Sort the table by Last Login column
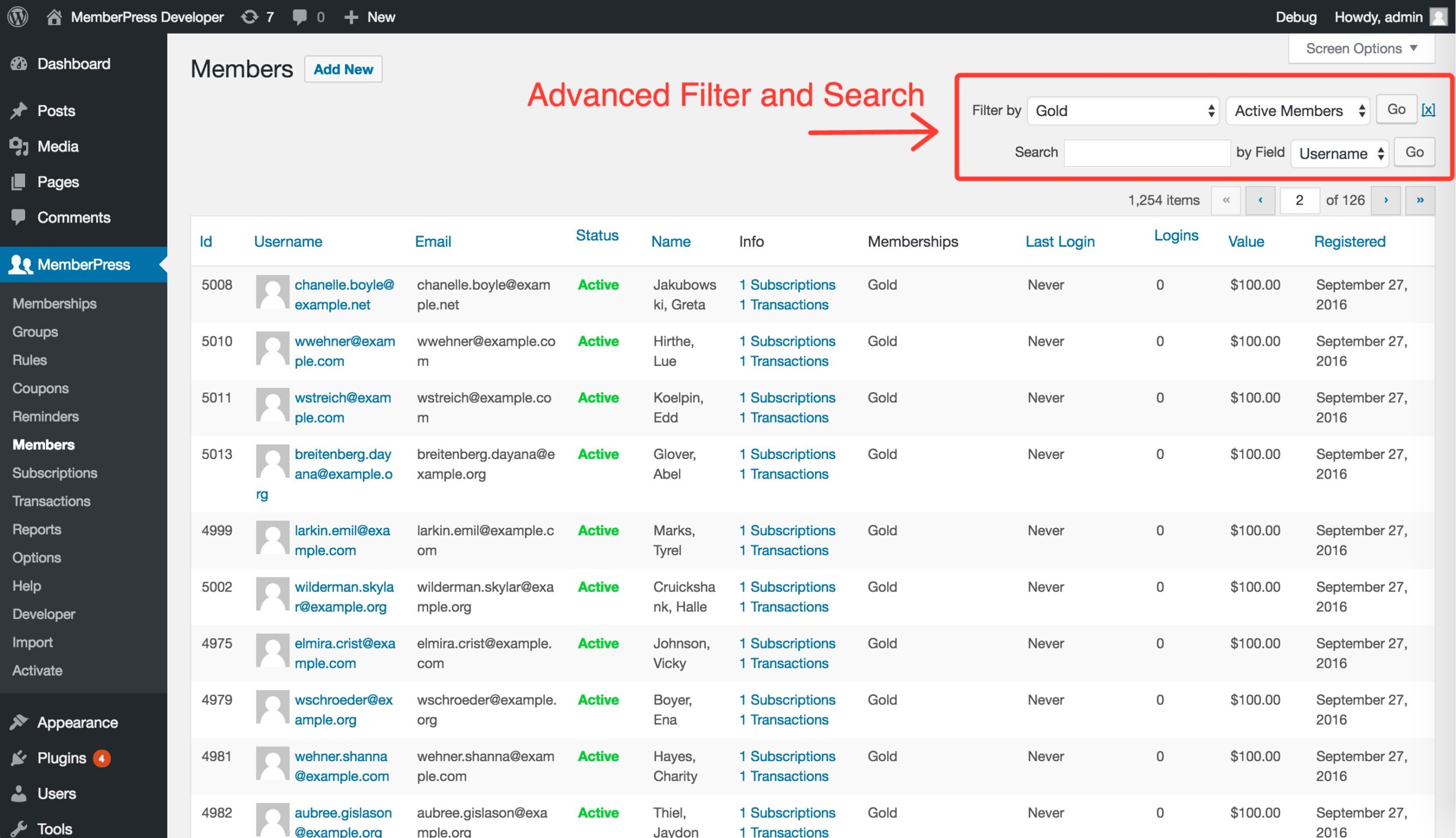Image resolution: width=1456 pixels, height=838 pixels. coord(1060,241)
